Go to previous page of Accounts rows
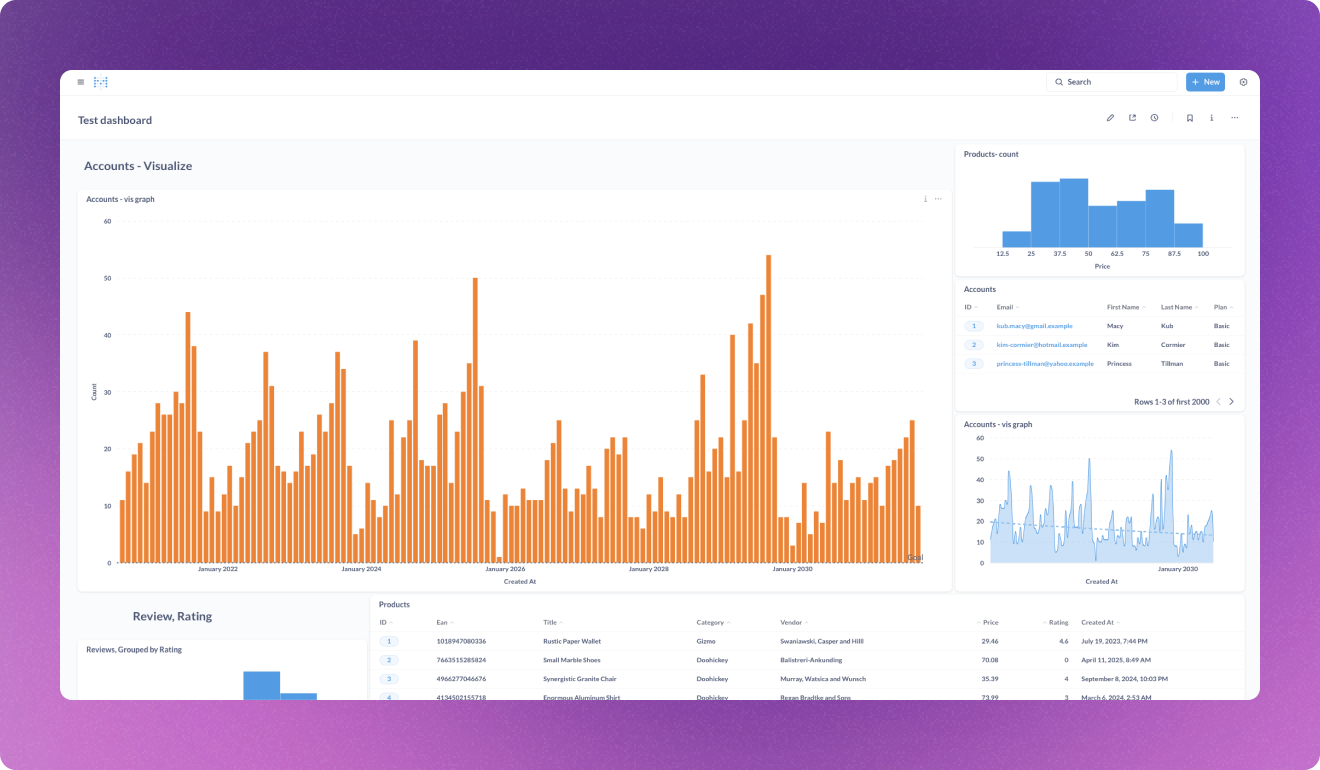This screenshot has width=1320, height=770. [x=1218, y=402]
